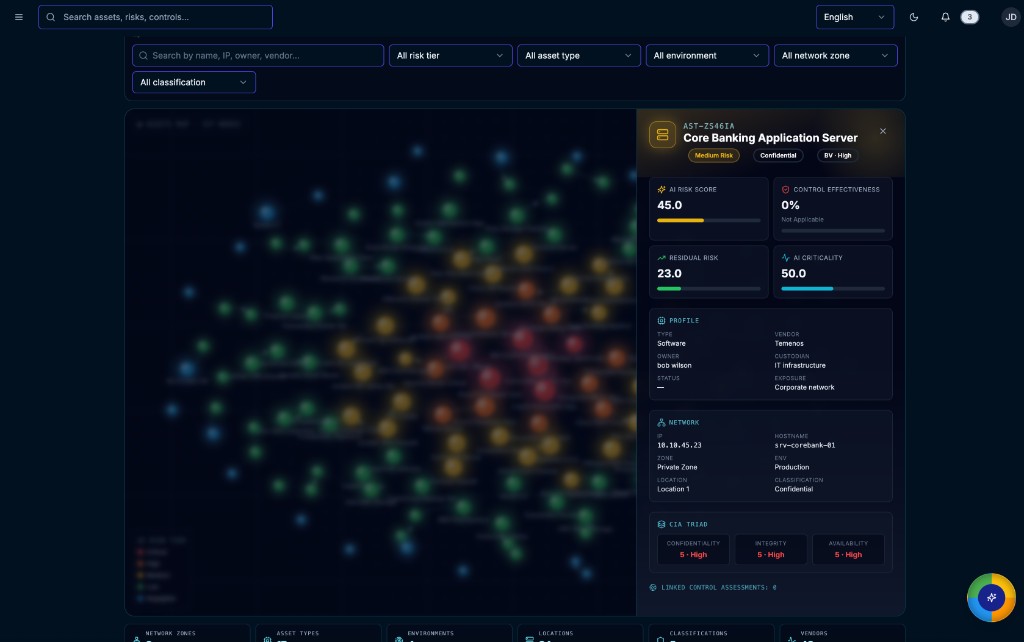The height and width of the screenshot is (642, 1024).
Task: Select the Integrity 5 · High card
Action: (x=771, y=549)
